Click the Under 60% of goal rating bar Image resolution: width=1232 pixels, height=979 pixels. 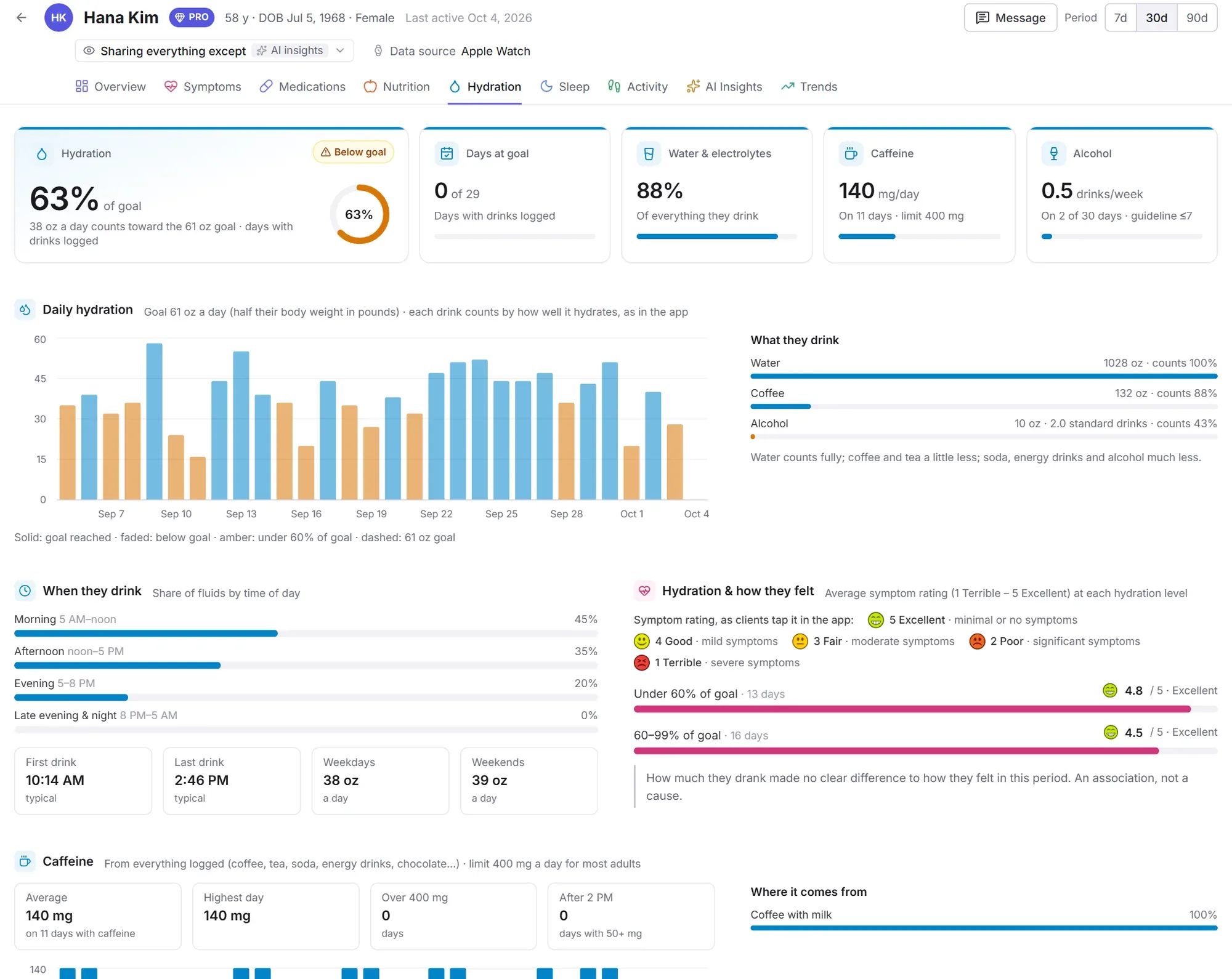[x=925, y=709]
